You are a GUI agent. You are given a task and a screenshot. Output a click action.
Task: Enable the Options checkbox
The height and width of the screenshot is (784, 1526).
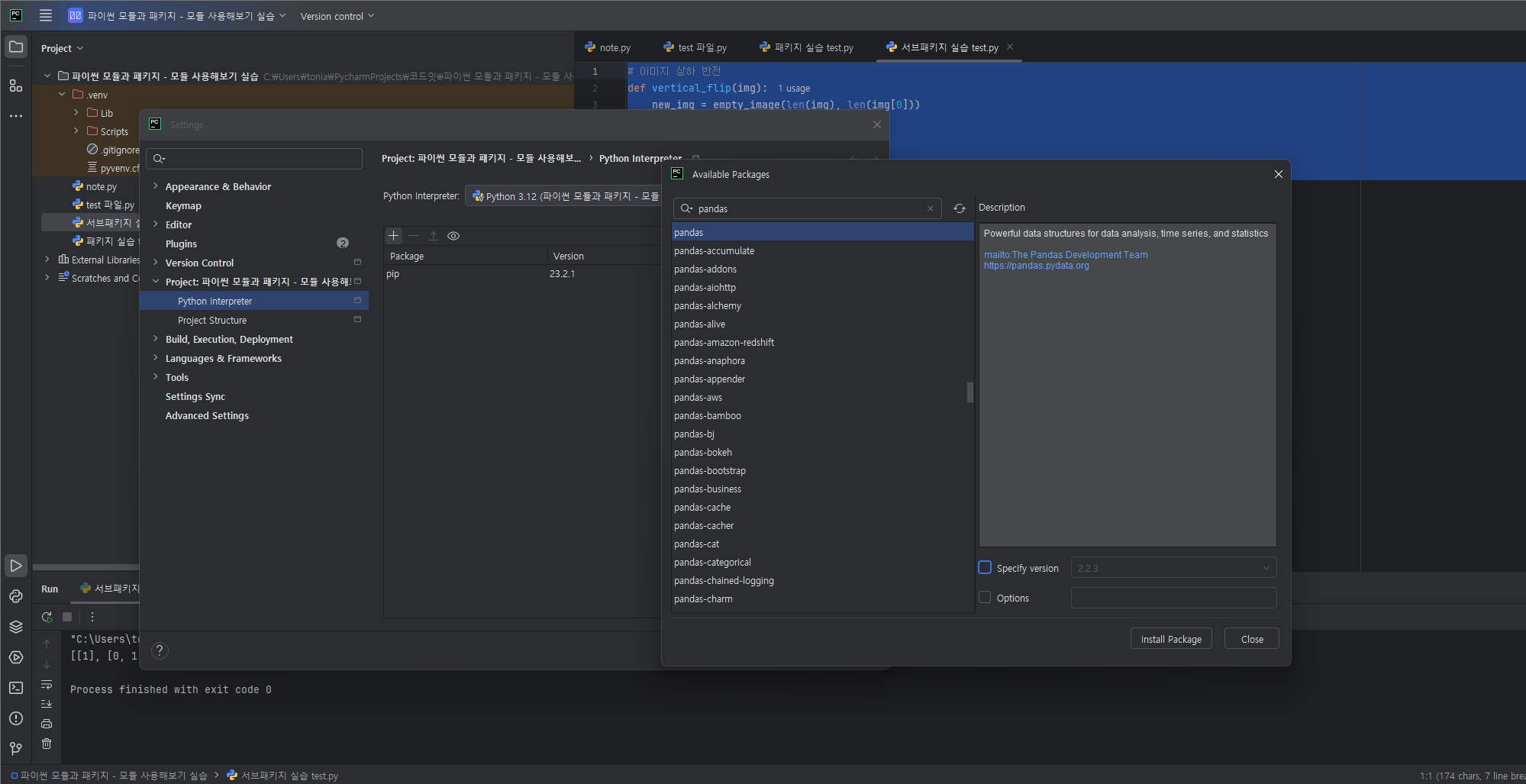pyautogui.click(x=985, y=597)
